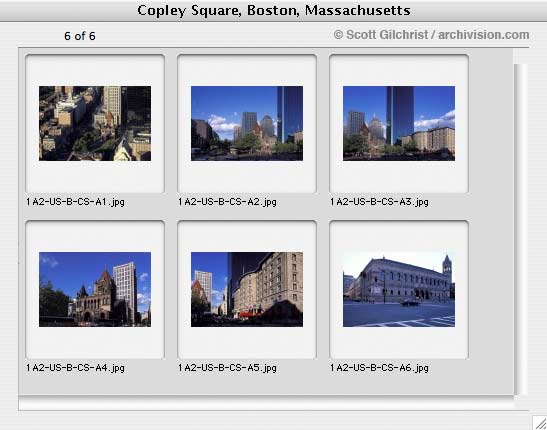Select the A5 hotel facade thumbnail

pyautogui.click(x=247, y=289)
